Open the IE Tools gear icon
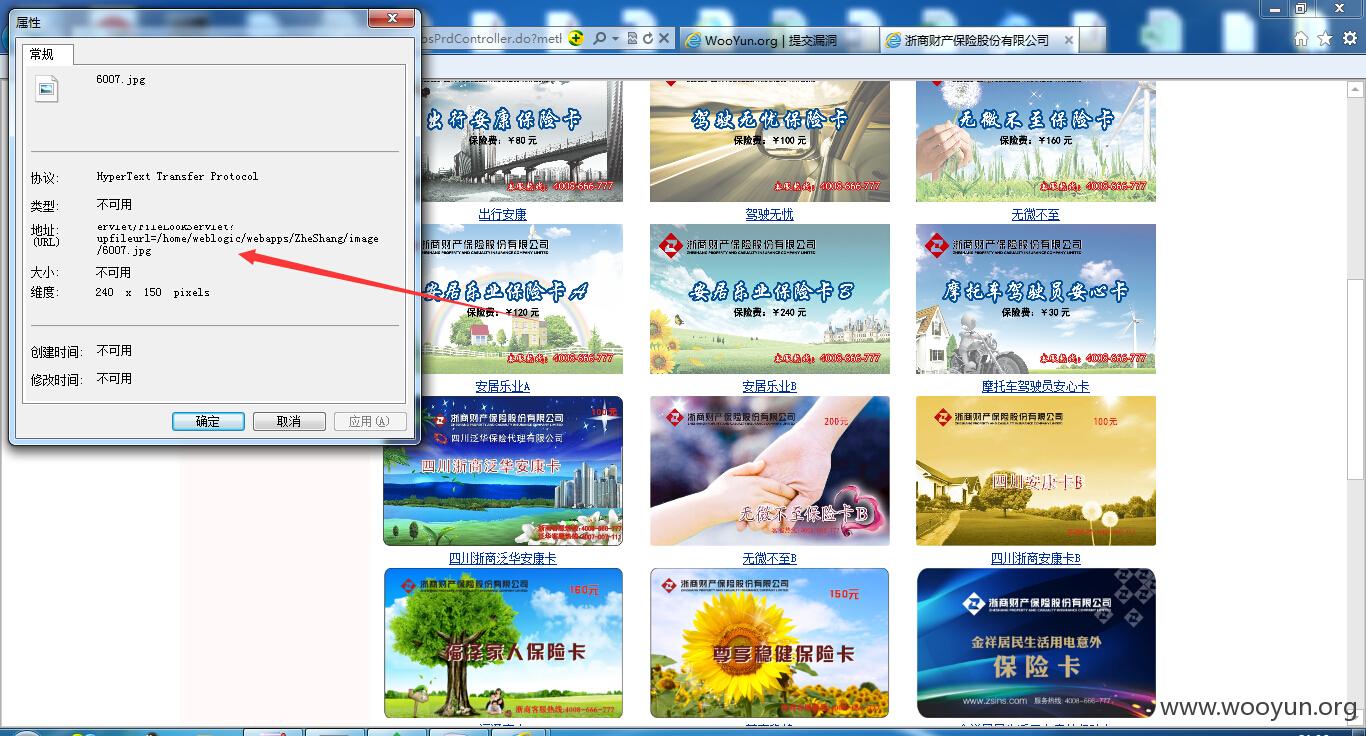 (x=1349, y=39)
